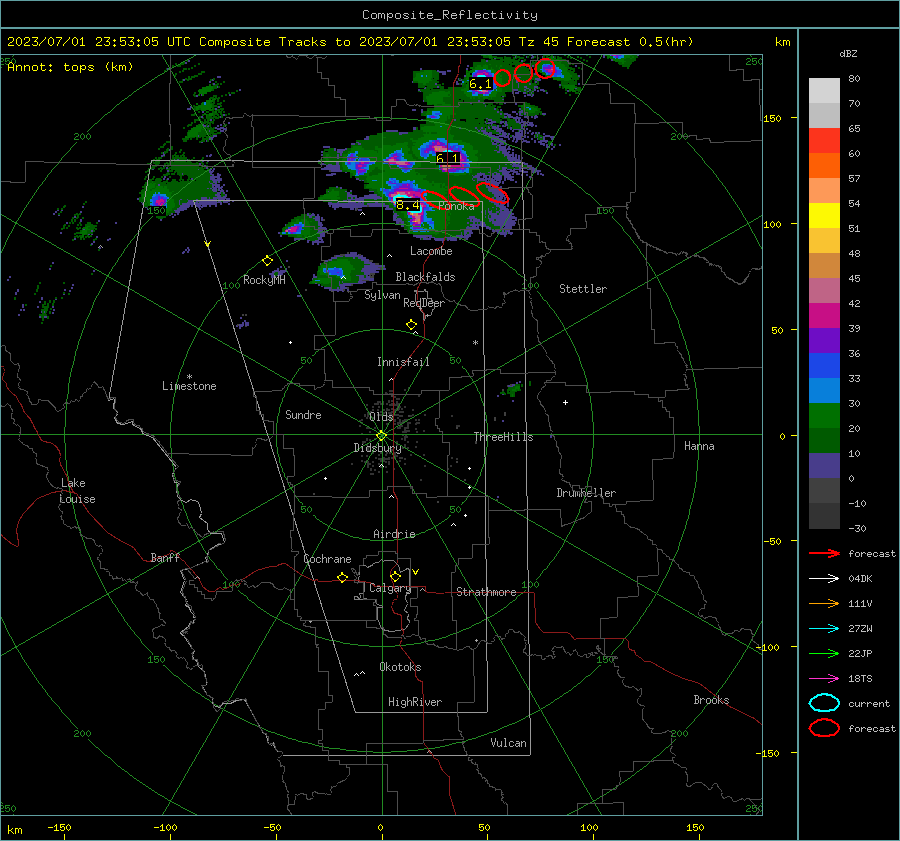Select the yellow diamond marker above Calgary

point(395,576)
